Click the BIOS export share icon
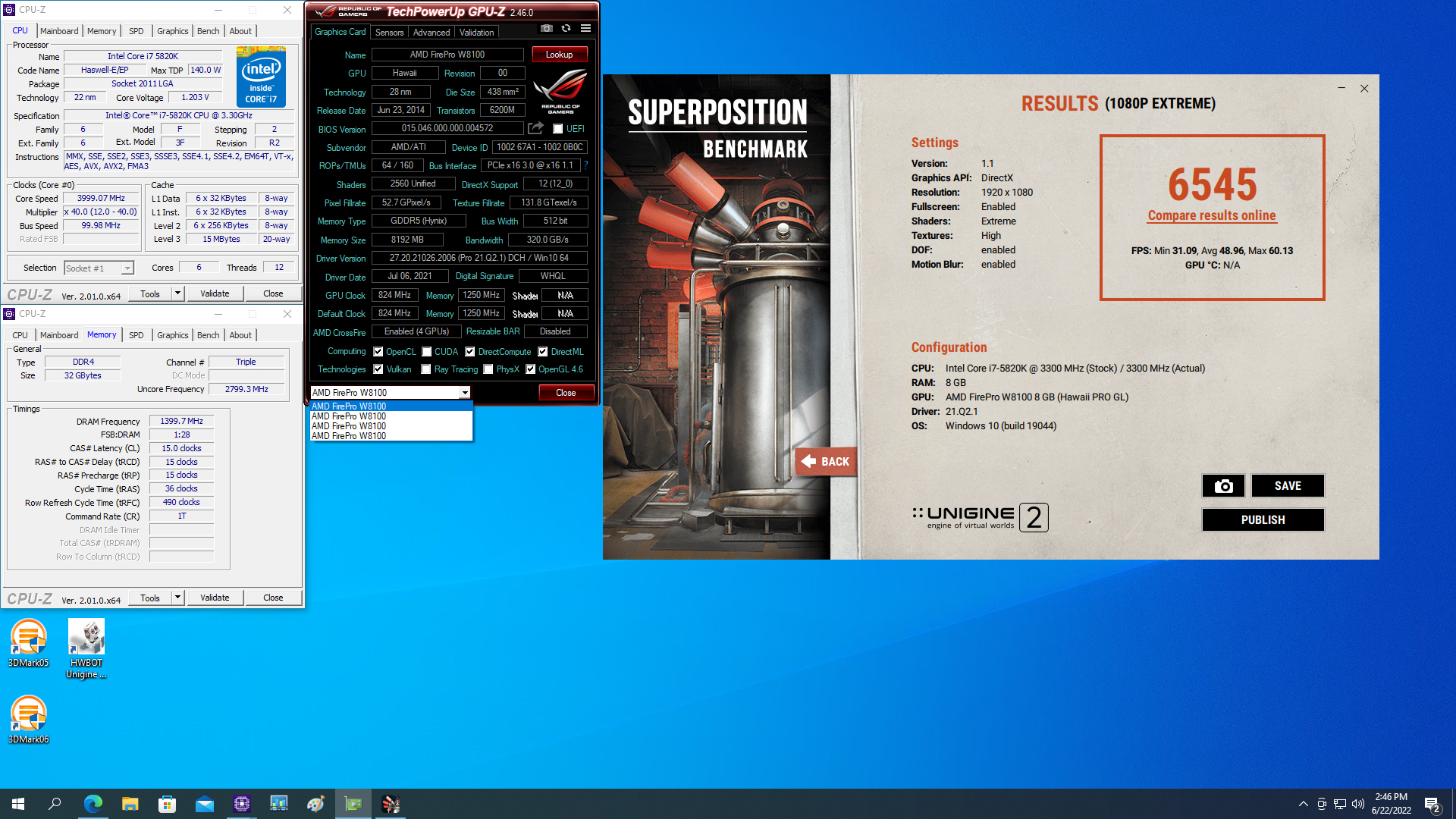The image size is (1456, 819). tap(536, 128)
